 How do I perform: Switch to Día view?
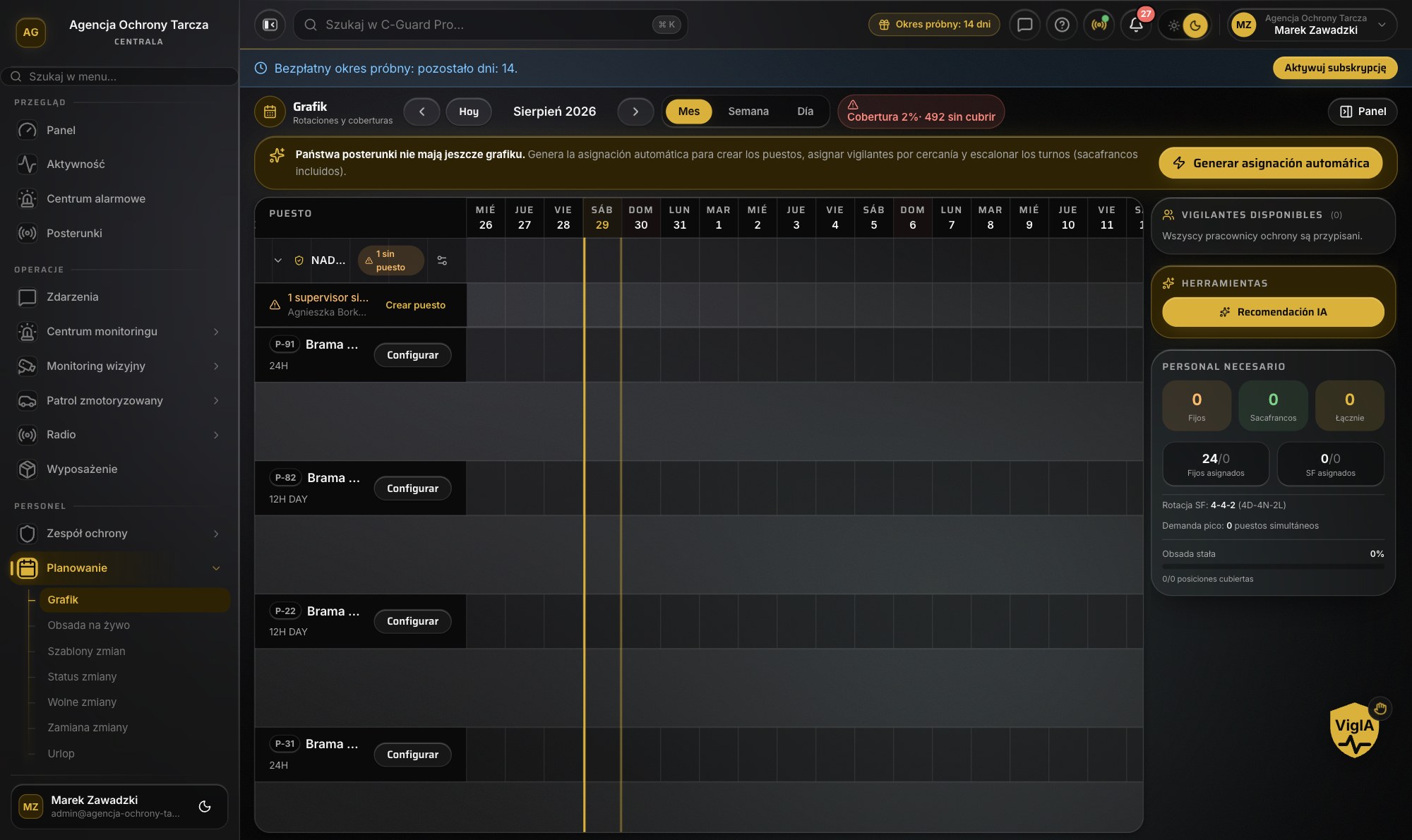point(805,112)
